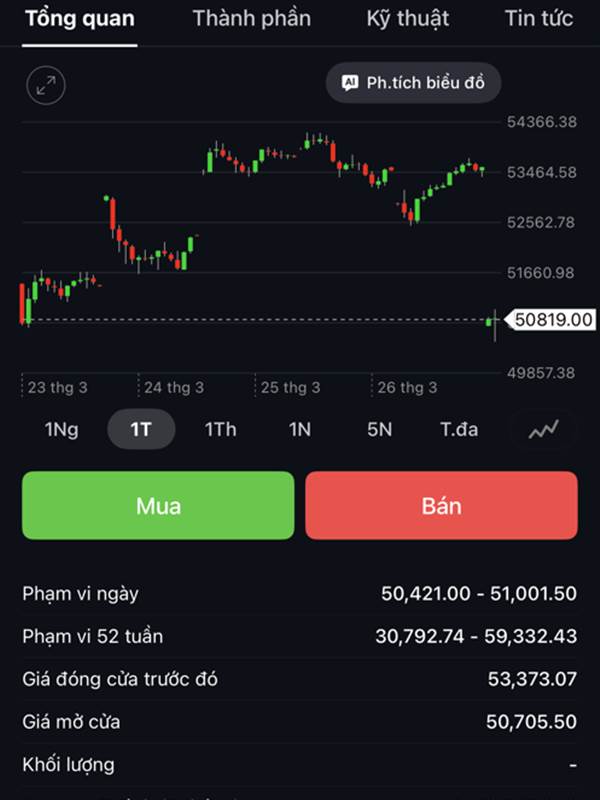This screenshot has width=600, height=800.
Task: Tap the 24 thg 3 date marker
Action: (173, 387)
